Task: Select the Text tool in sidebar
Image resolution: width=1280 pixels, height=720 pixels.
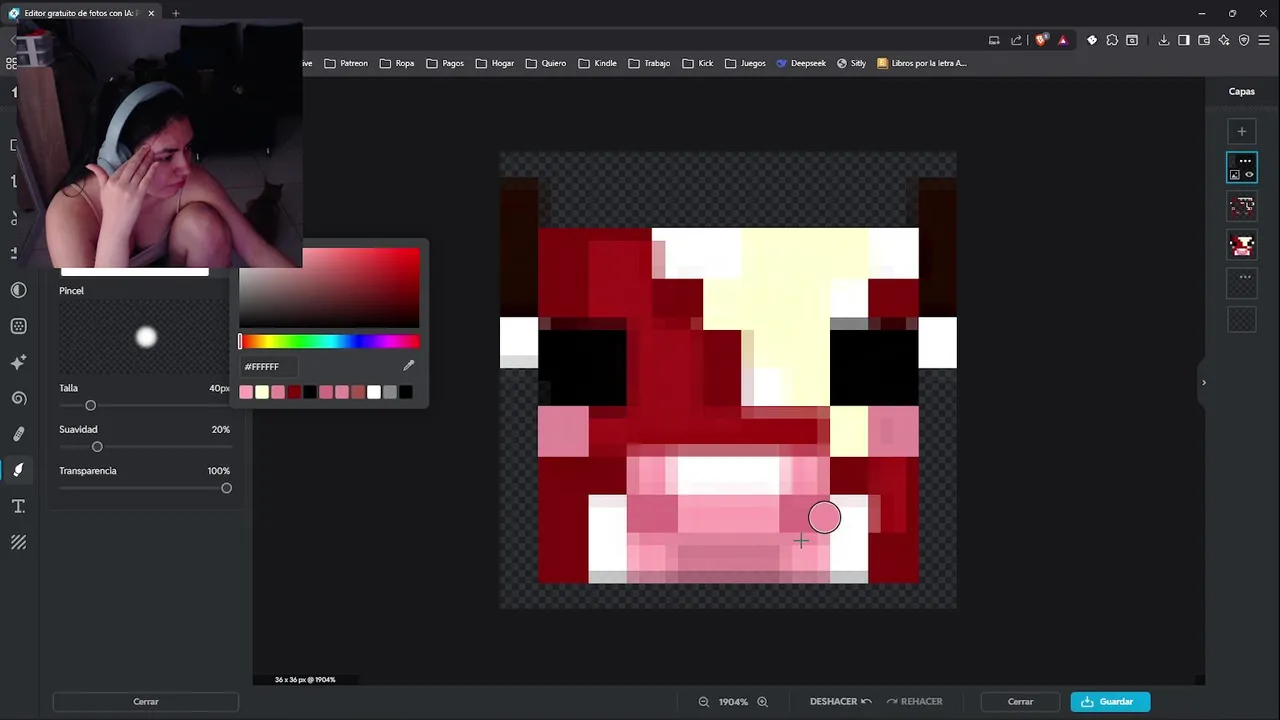Action: coord(18,506)
